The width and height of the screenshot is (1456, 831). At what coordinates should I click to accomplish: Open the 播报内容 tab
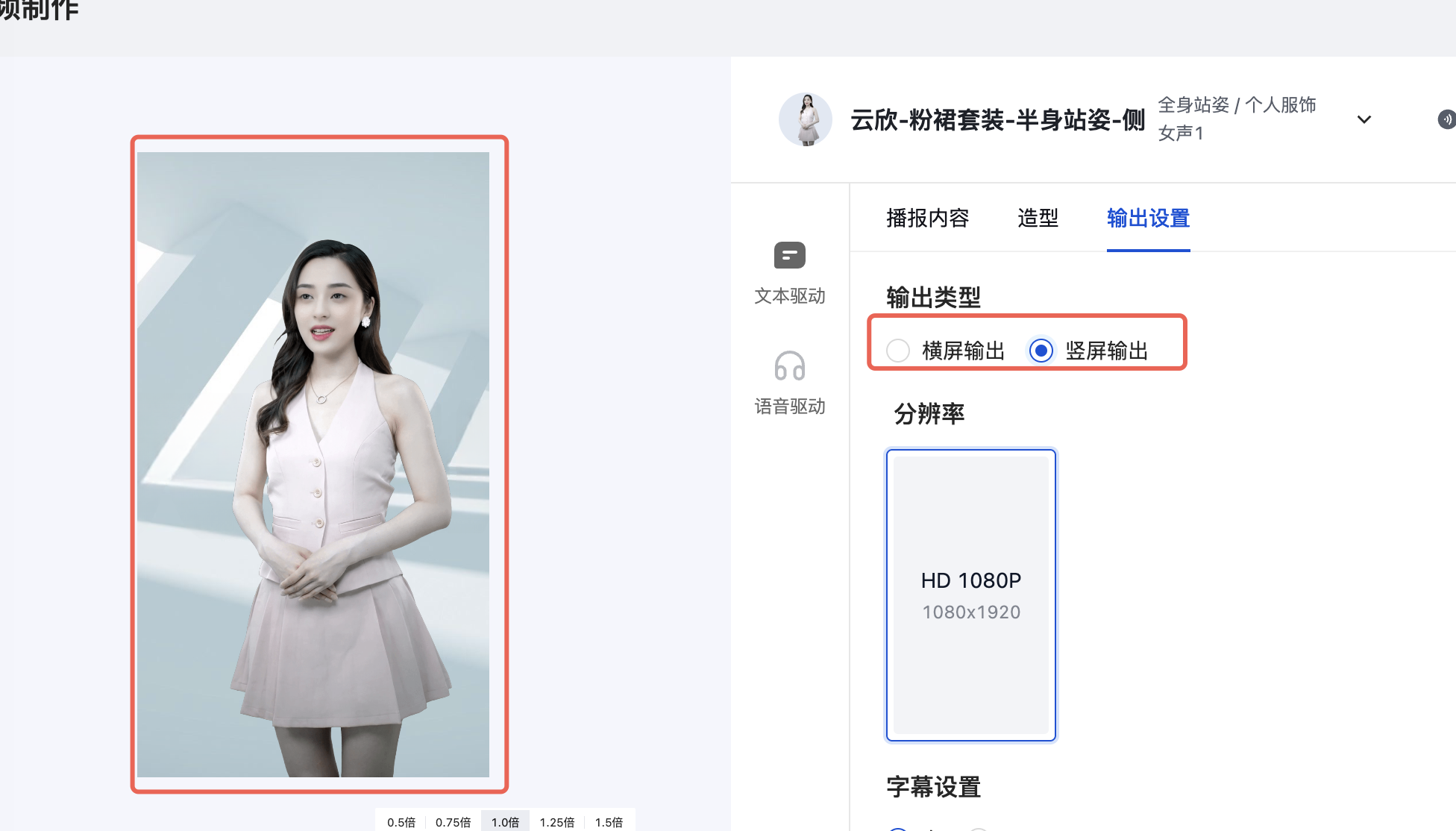click(x=927, y=219)
